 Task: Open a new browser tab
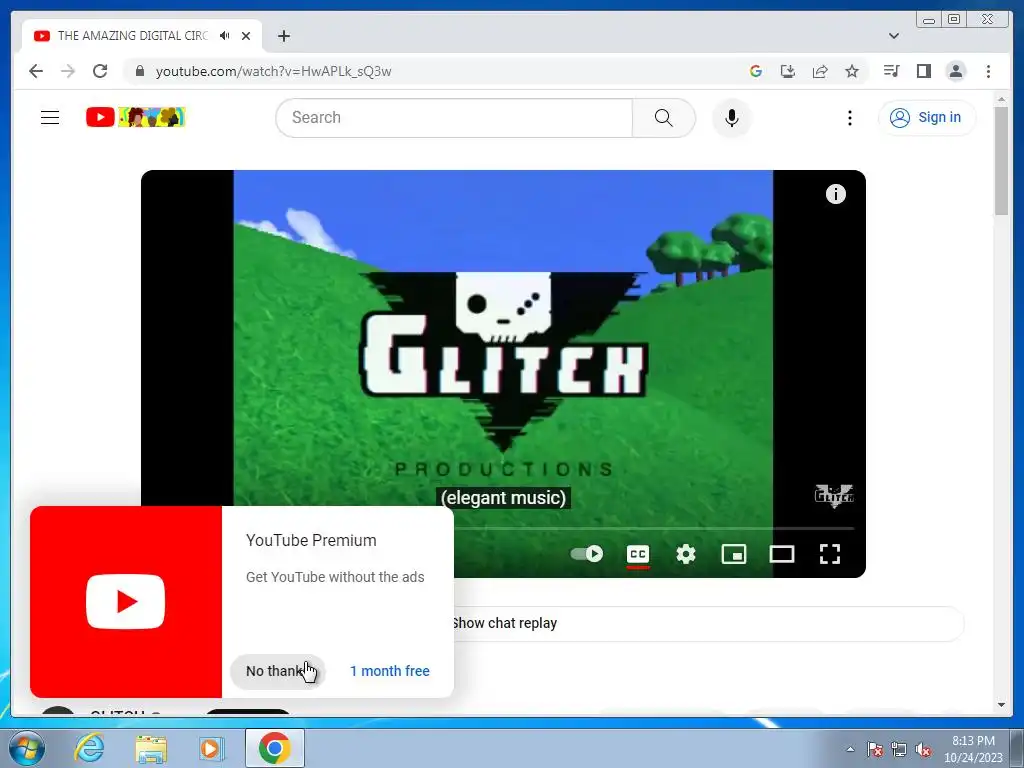pyautogui.click(x=283, y=36)
